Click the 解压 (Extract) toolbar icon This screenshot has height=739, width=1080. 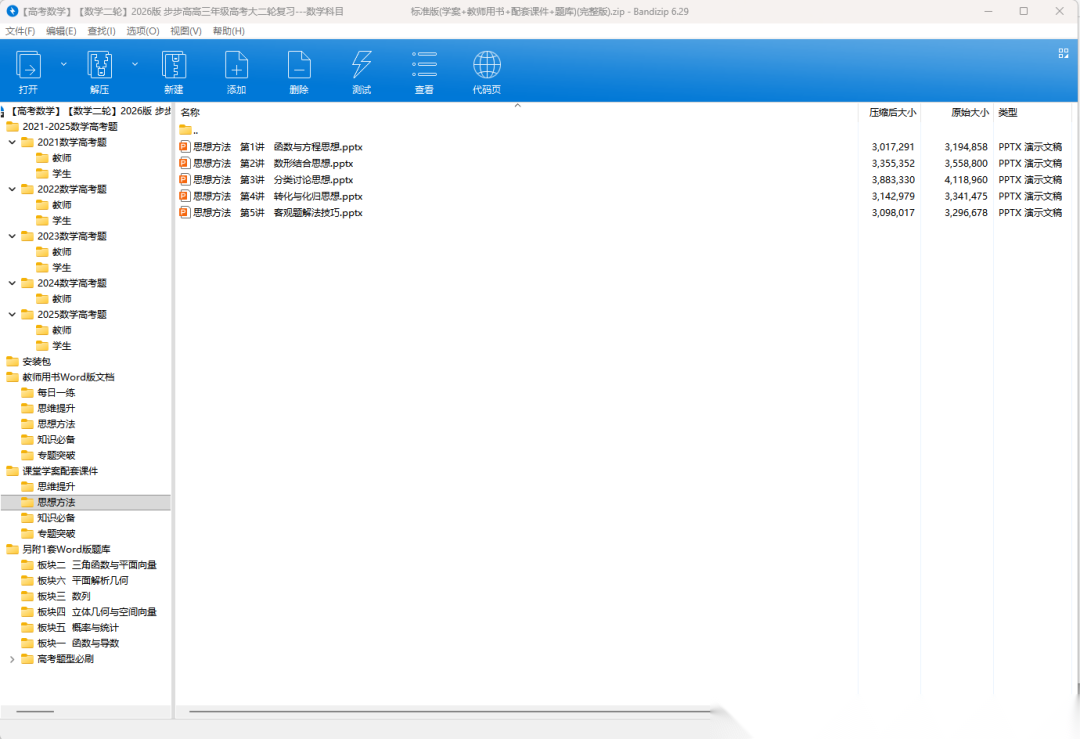point(99,67)
